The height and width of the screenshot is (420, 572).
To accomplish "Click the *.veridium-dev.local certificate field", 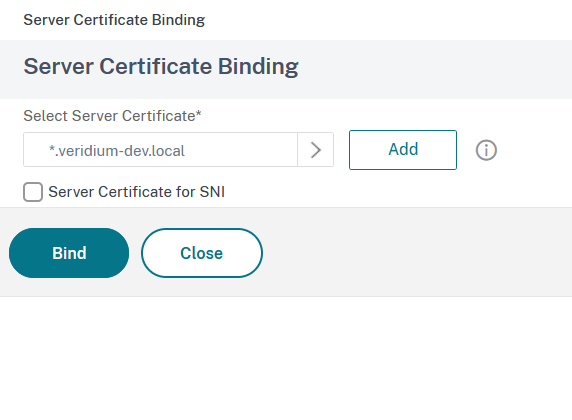I will pyautogui.click(x=161, y=150).
